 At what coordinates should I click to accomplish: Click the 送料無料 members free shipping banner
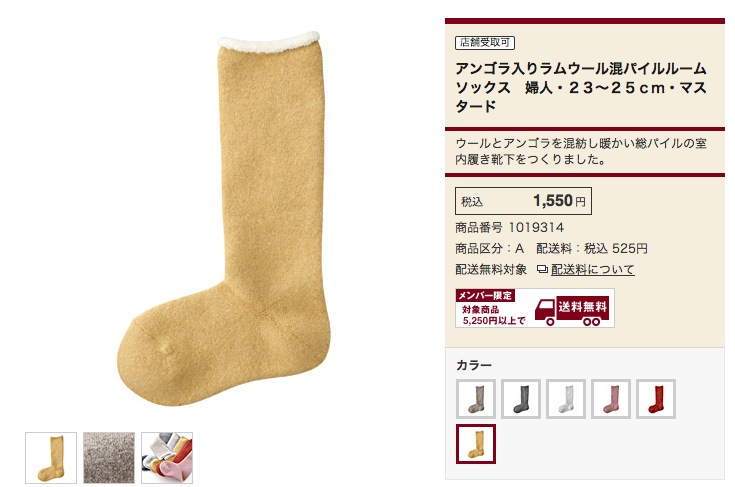pyautogui.click(x=535, y=308)
